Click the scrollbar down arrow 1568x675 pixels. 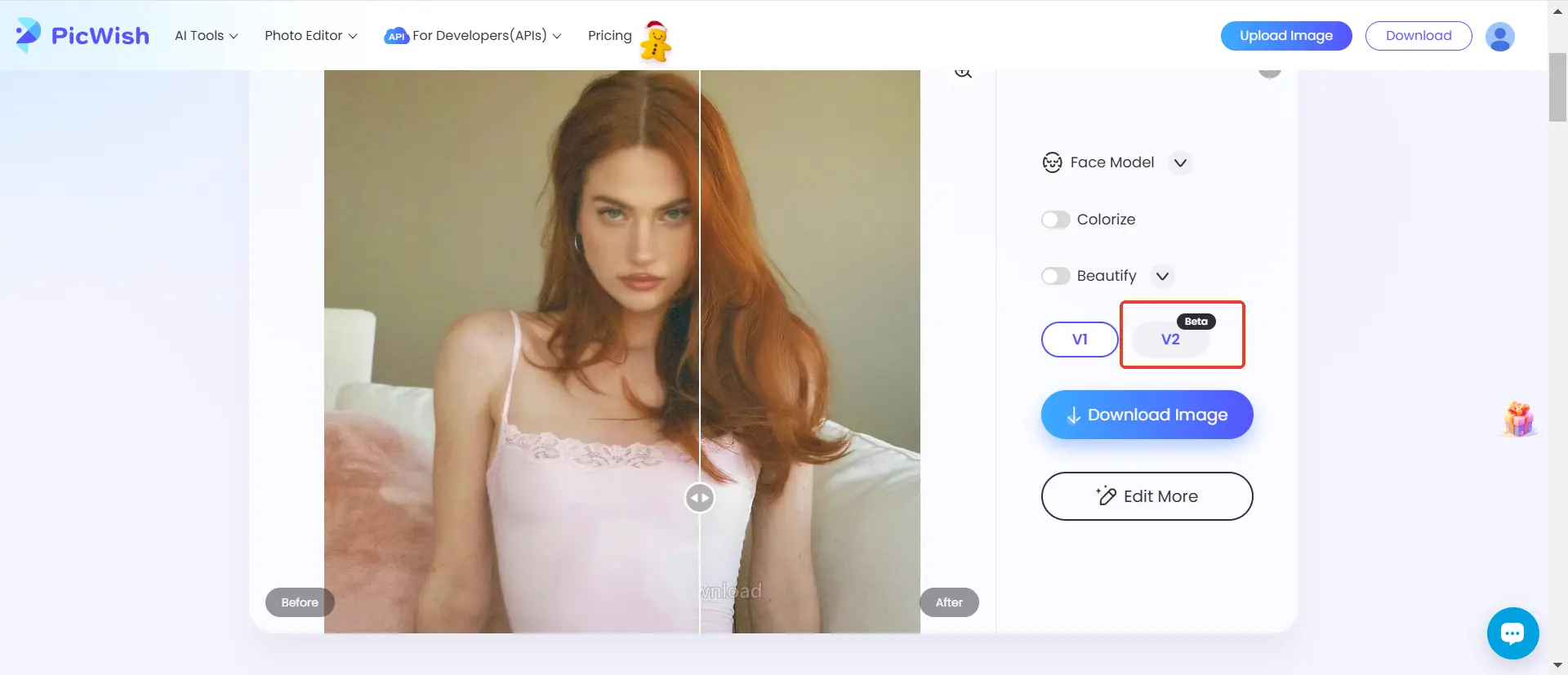coord(1558,666)
